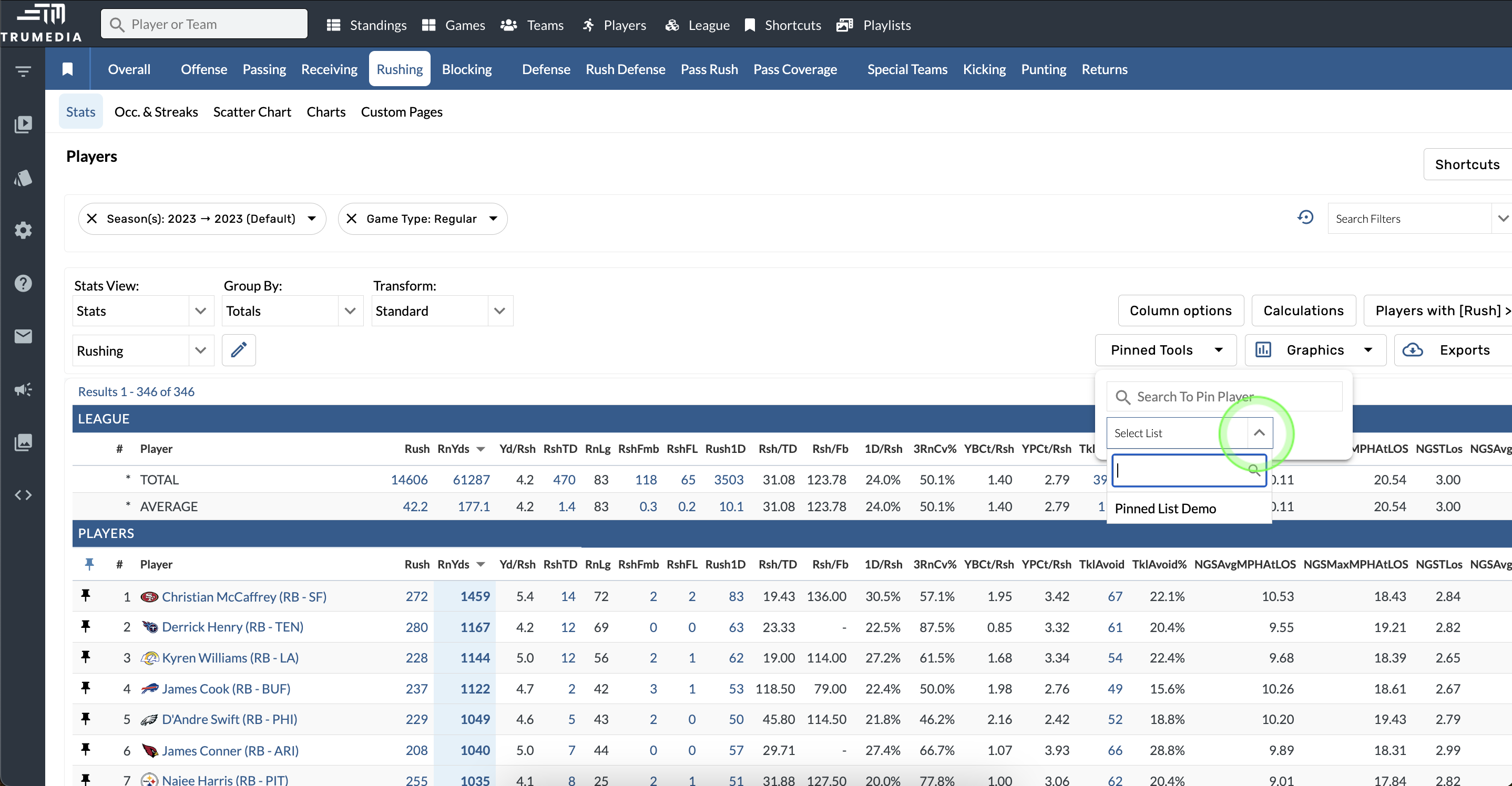Open James Cook player link
Viewport: 1512px width, 786px height.
click(x=226, y=689)
